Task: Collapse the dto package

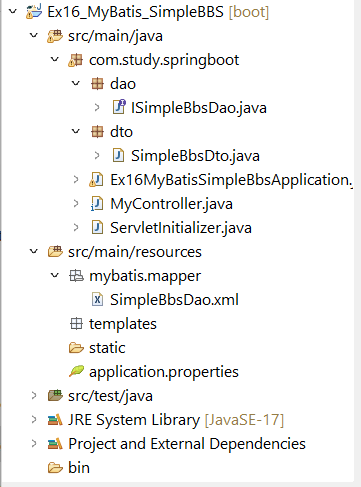Action: [x=76, y=131]
